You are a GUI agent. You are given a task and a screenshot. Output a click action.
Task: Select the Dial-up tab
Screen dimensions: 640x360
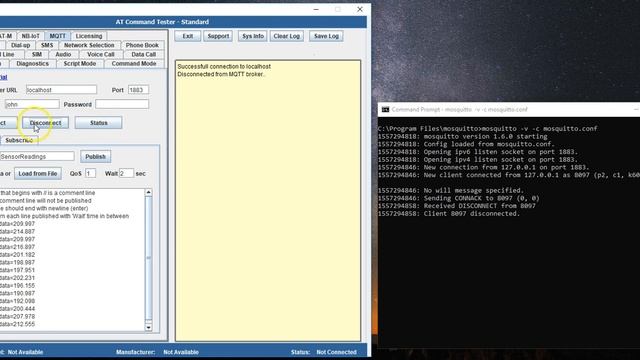pos(20,45)
